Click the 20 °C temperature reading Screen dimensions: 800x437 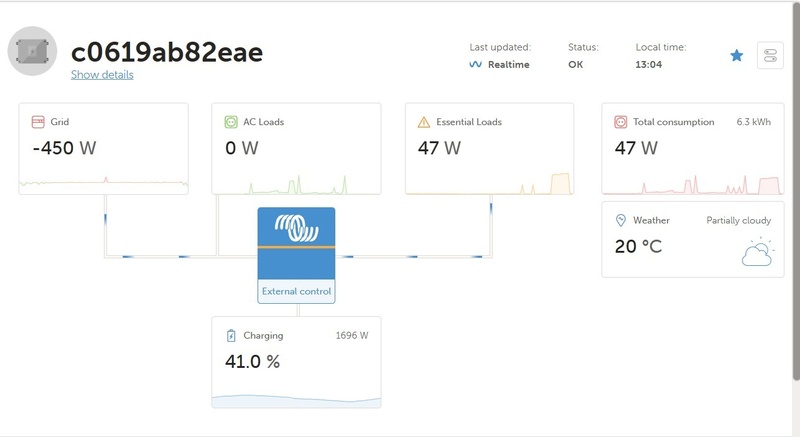(638, 246)
